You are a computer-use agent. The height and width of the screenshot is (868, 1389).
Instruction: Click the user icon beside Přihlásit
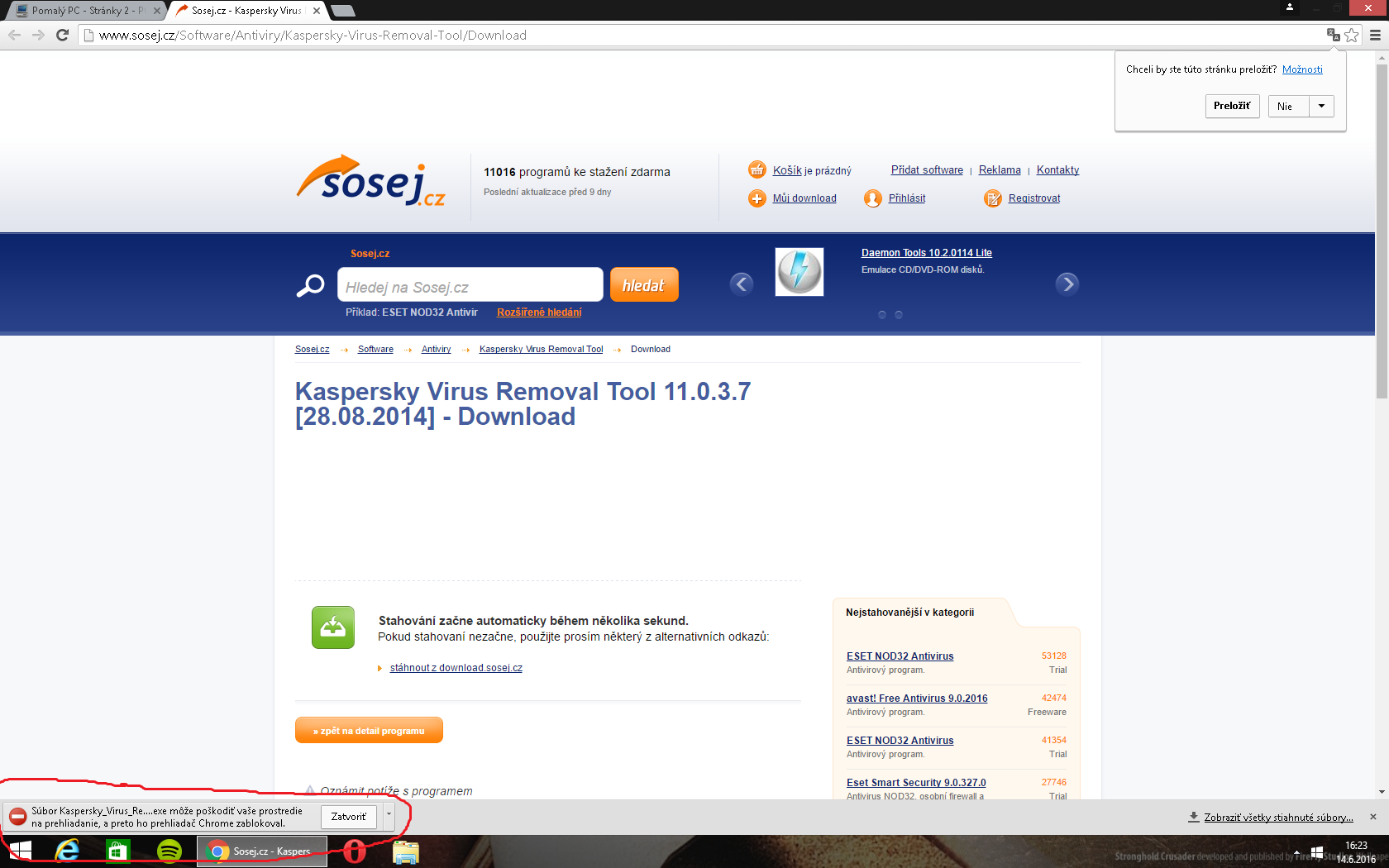pyautogui.click(x=873, y=198)
